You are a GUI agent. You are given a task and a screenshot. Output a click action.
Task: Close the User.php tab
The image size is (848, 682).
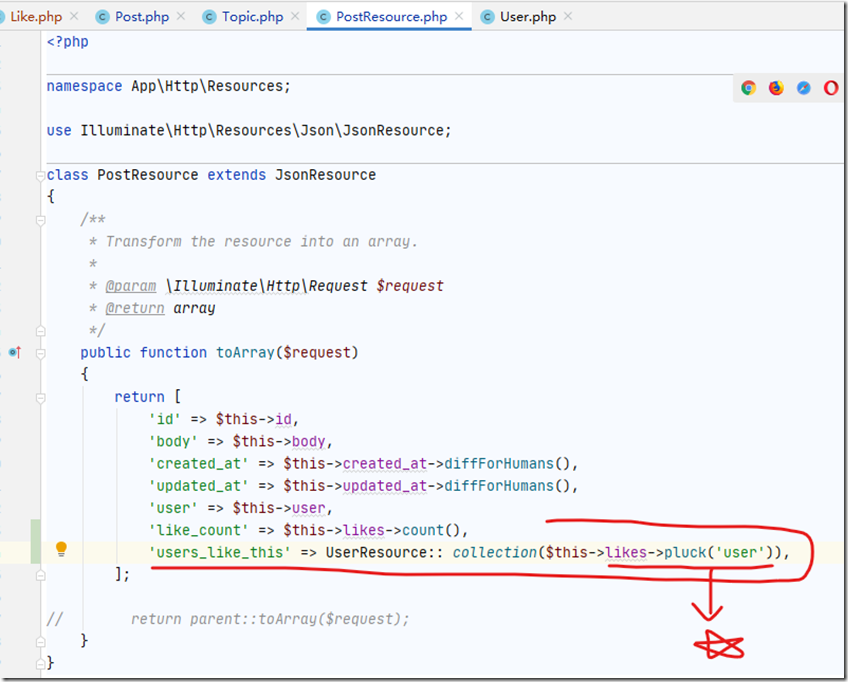[568, 16]
